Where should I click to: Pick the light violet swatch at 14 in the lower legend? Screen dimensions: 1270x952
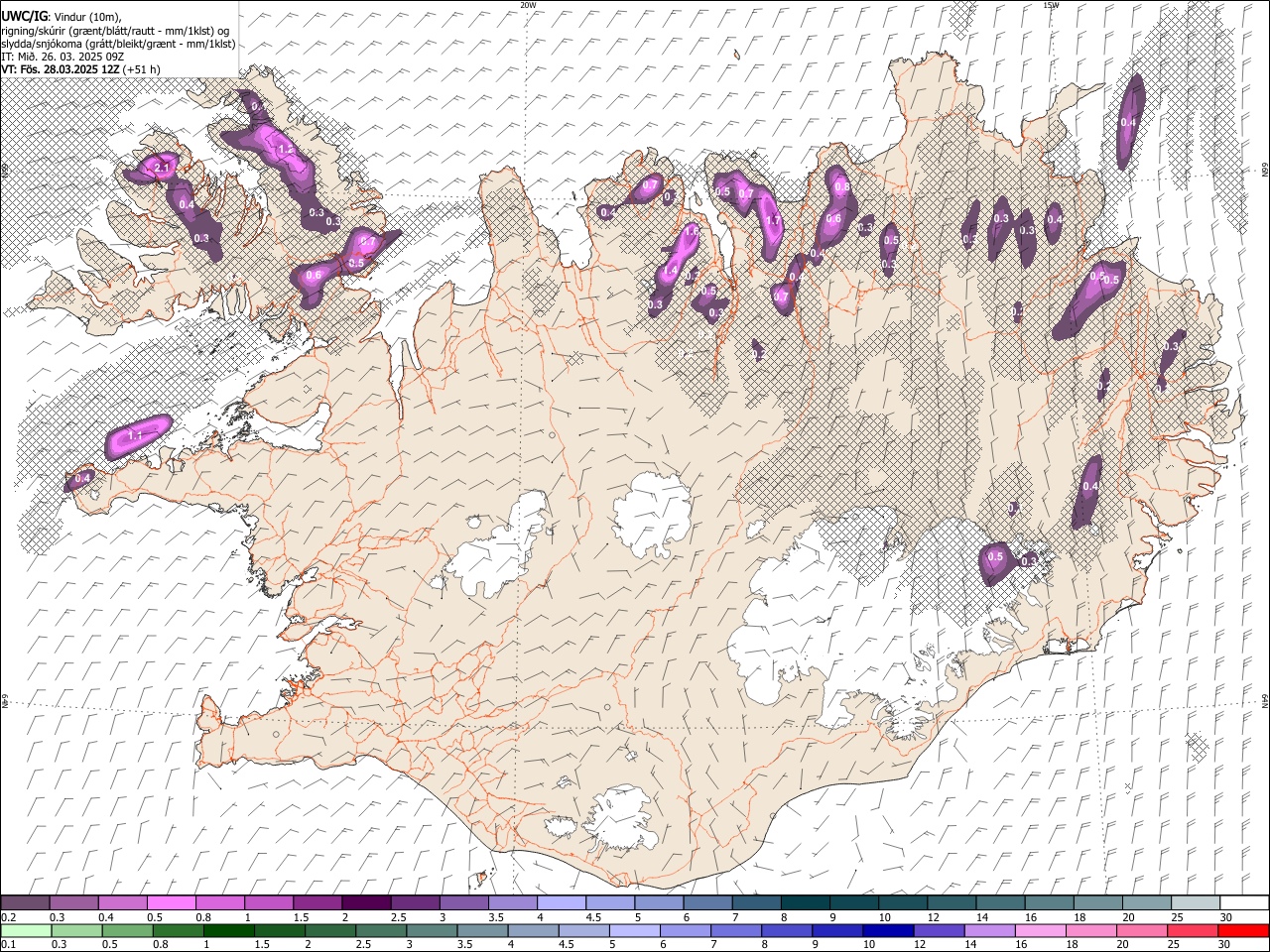[x=988, y=930]
